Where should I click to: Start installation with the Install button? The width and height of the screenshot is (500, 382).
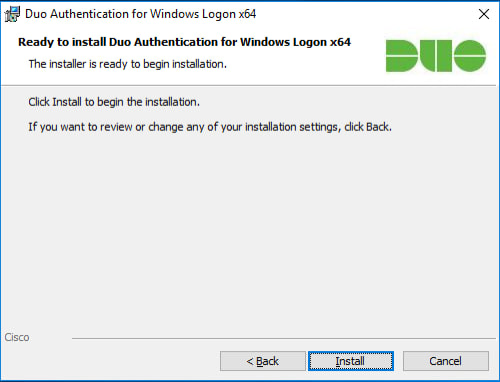pos(351,361)
